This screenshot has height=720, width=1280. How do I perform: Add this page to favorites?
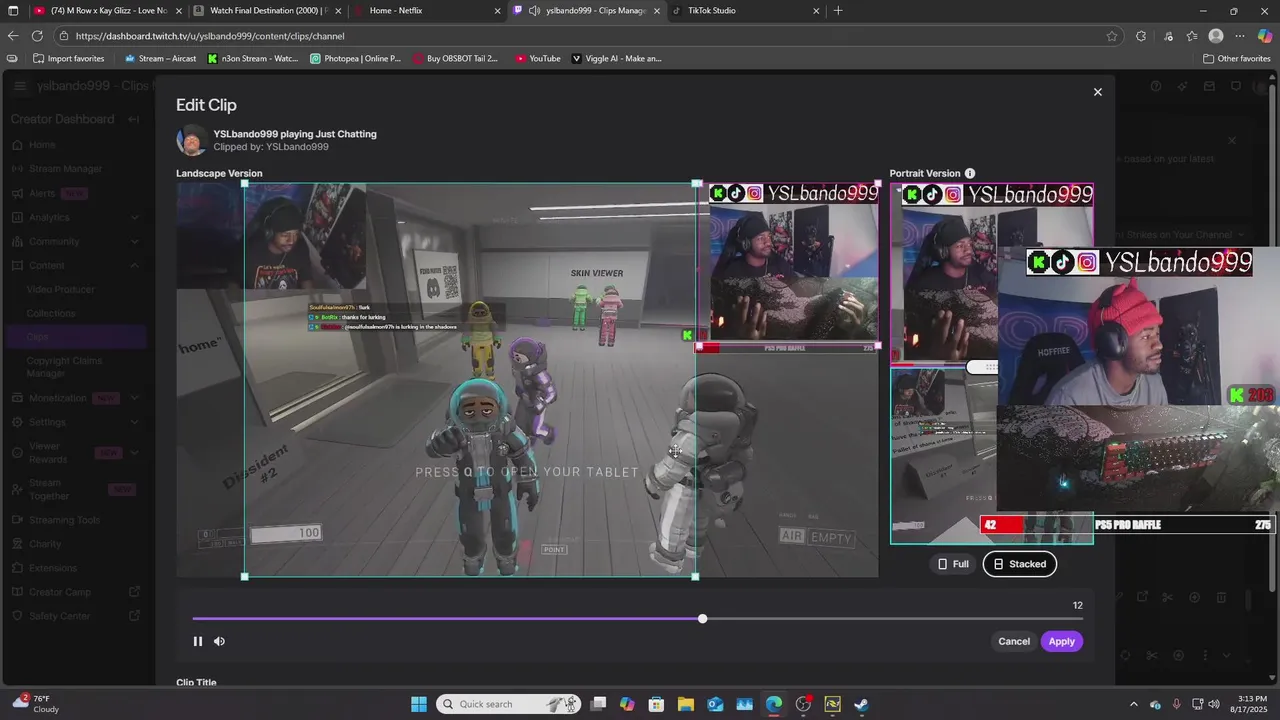(1112, 36)
